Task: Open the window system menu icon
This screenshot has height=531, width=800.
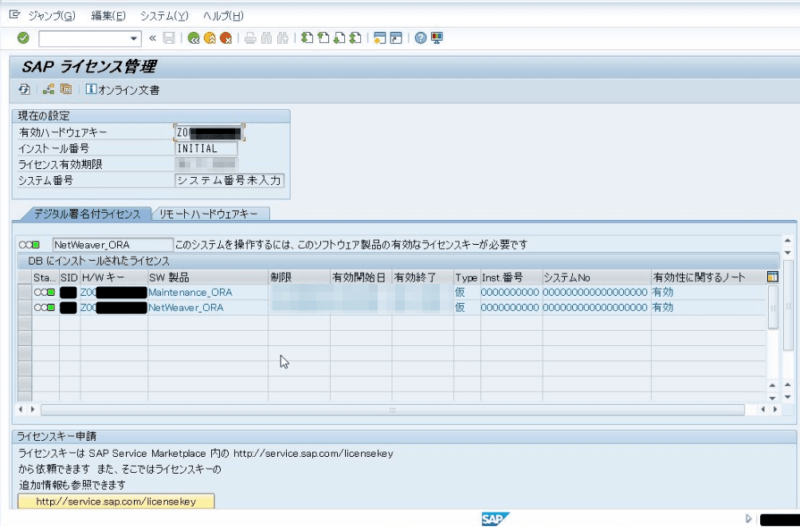Action: pyautogui.click(x=14, y=15)
